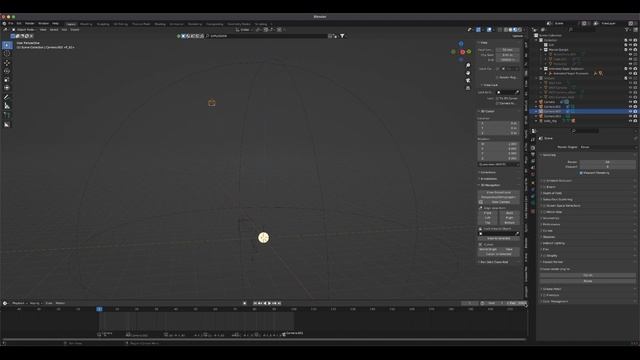Select the Select Box tool
The image size is (640, 360).
[x=7, y=45]
